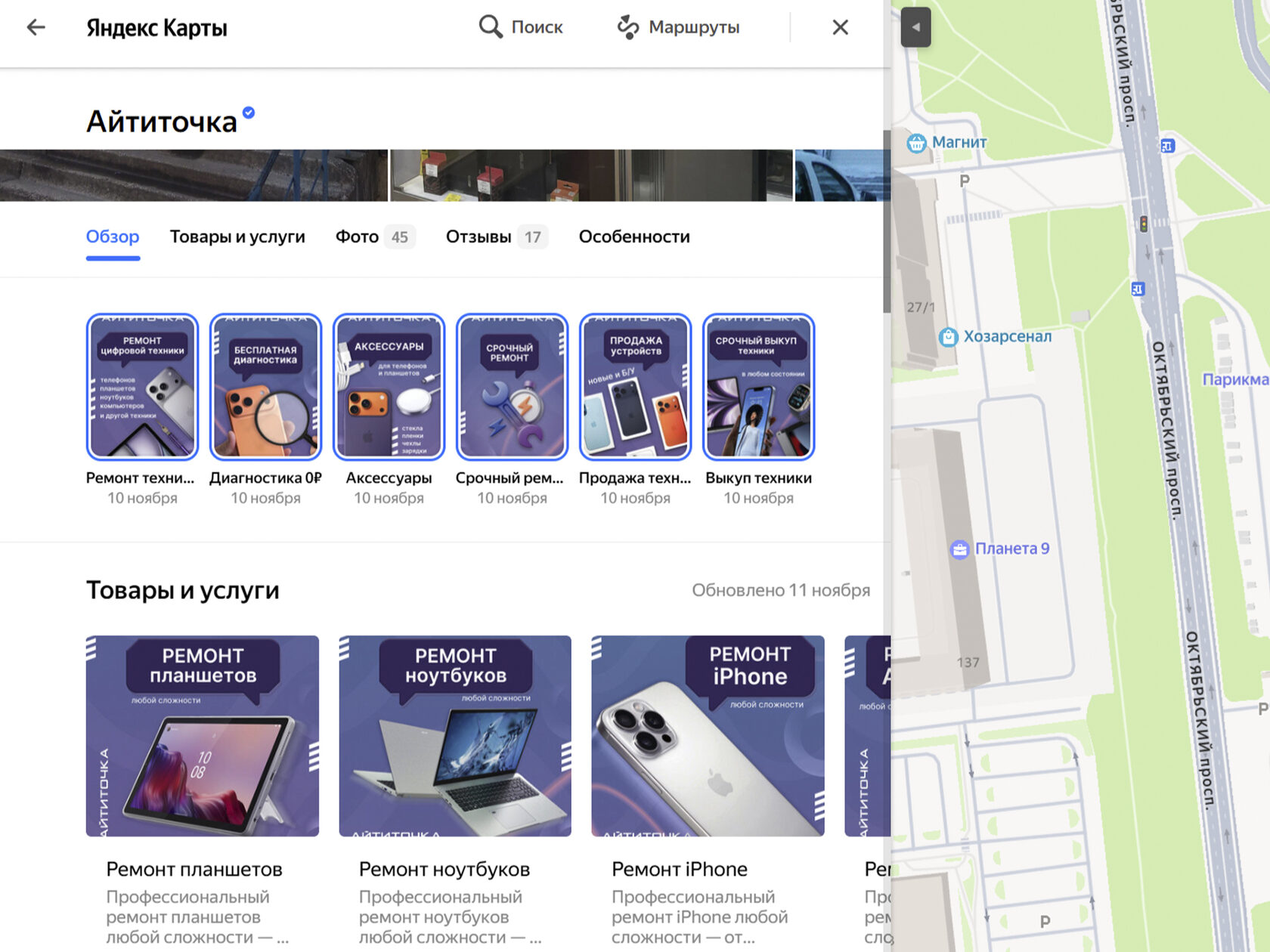Click the 'Обновлено 11 ноября' text
The height and width of the screenshot is (952, 1270).
(x=781, y=590)
